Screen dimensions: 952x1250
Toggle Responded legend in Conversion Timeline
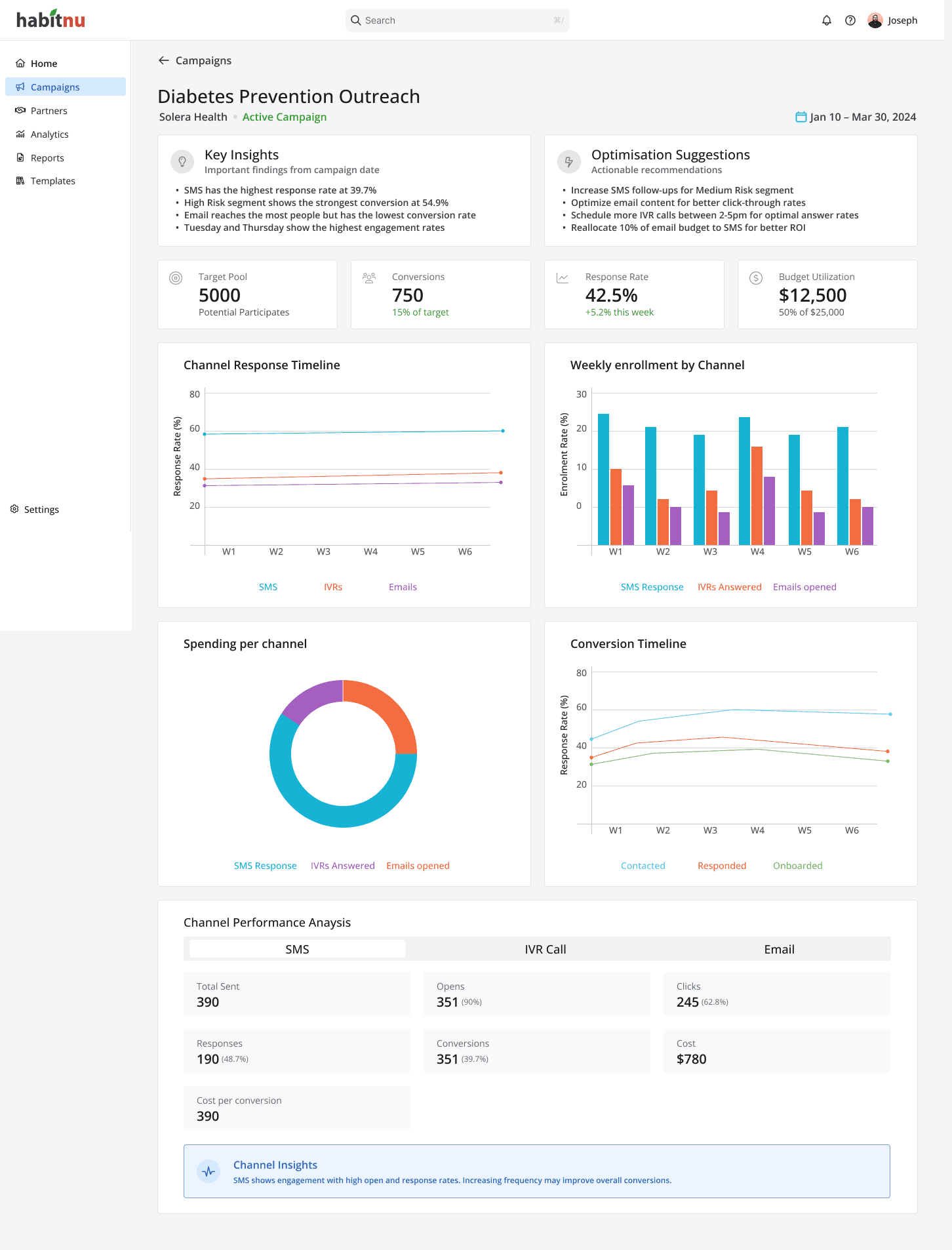click(722, 866)
